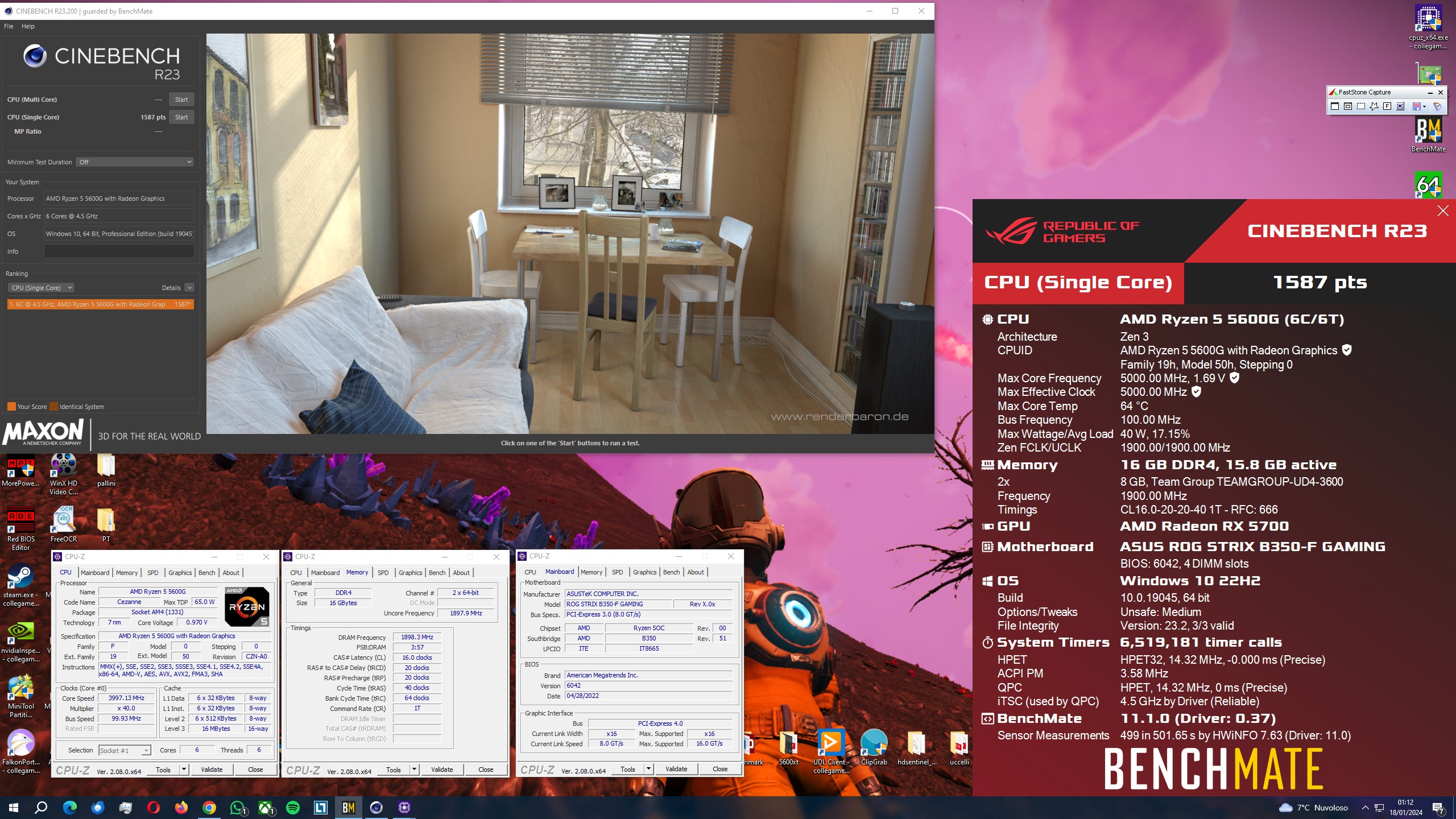Select FastStone rectangular region capture tool
The height and width of the screenshot is (819, 1456).
pyautogui.click(x=1361, y=106)
